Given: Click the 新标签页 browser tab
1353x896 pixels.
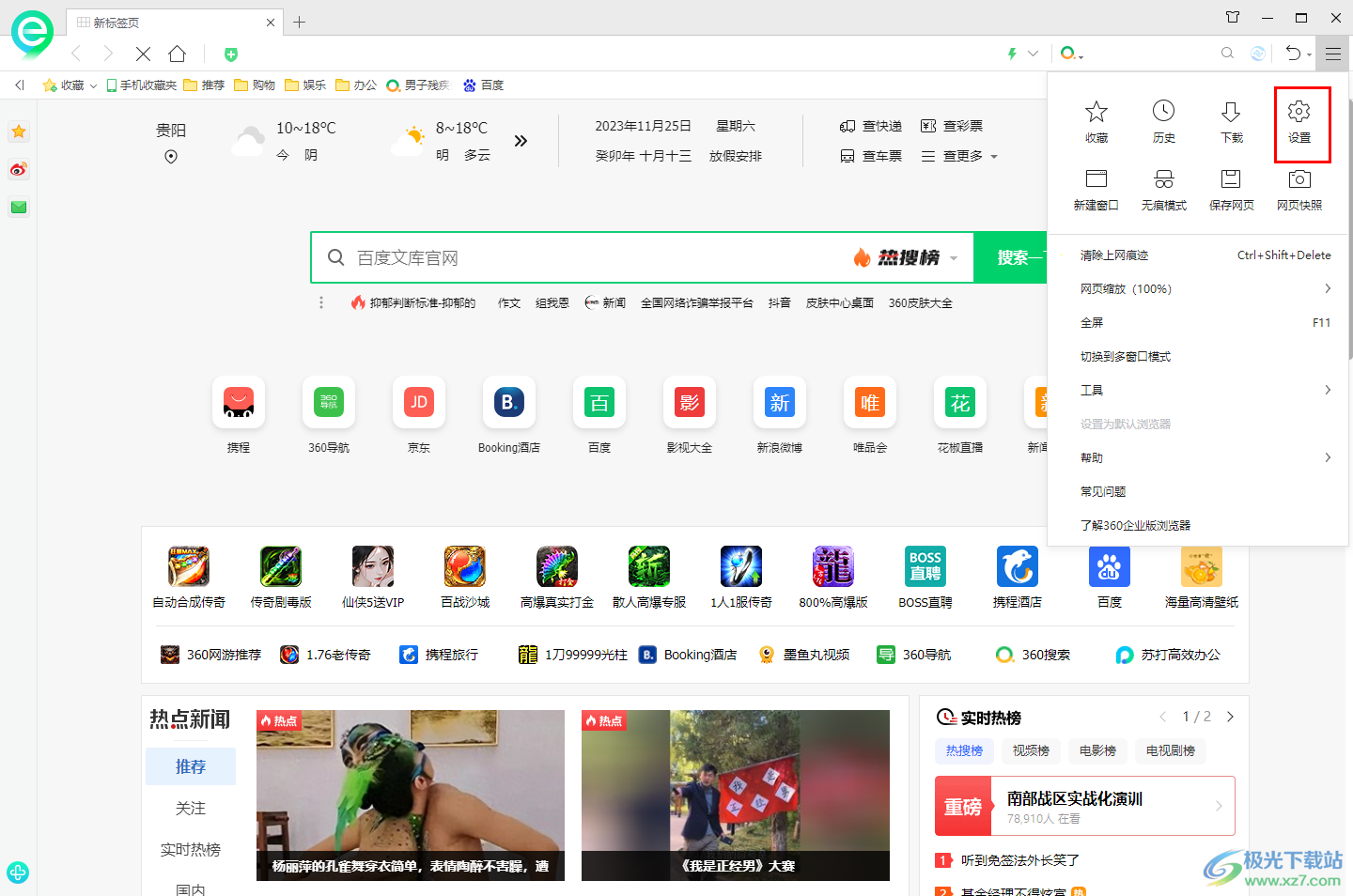Looking at the screenshot, I should click(x=174, y=22).
